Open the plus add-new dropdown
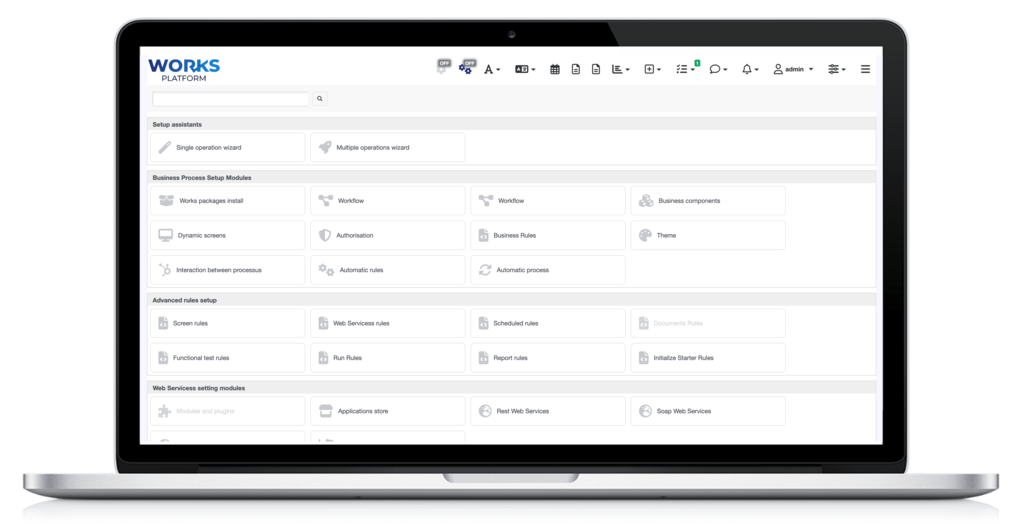This screenshot has width=1023, height=526. 652,69
